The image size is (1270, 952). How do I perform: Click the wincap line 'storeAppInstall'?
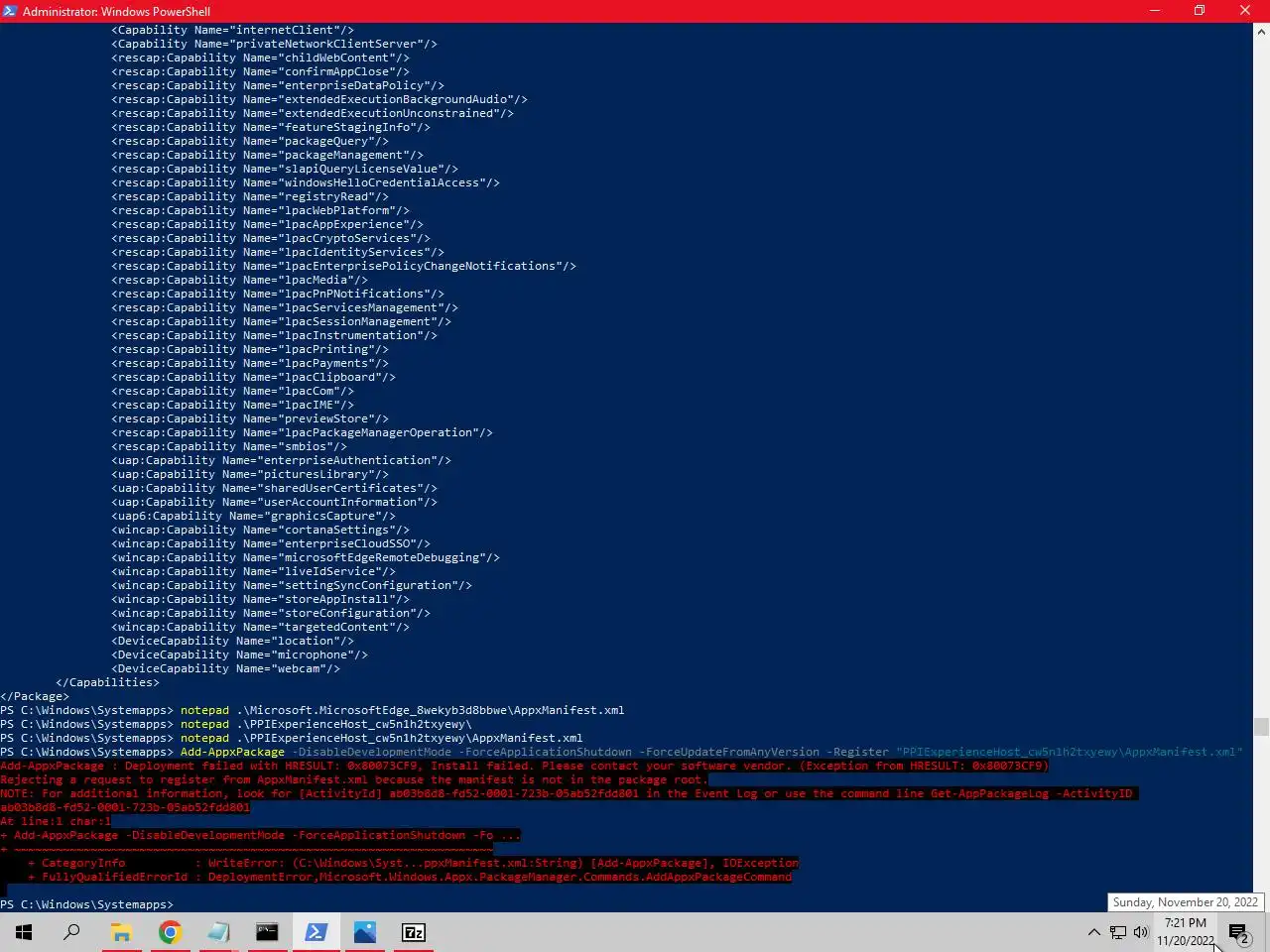(x=260, y=599)
